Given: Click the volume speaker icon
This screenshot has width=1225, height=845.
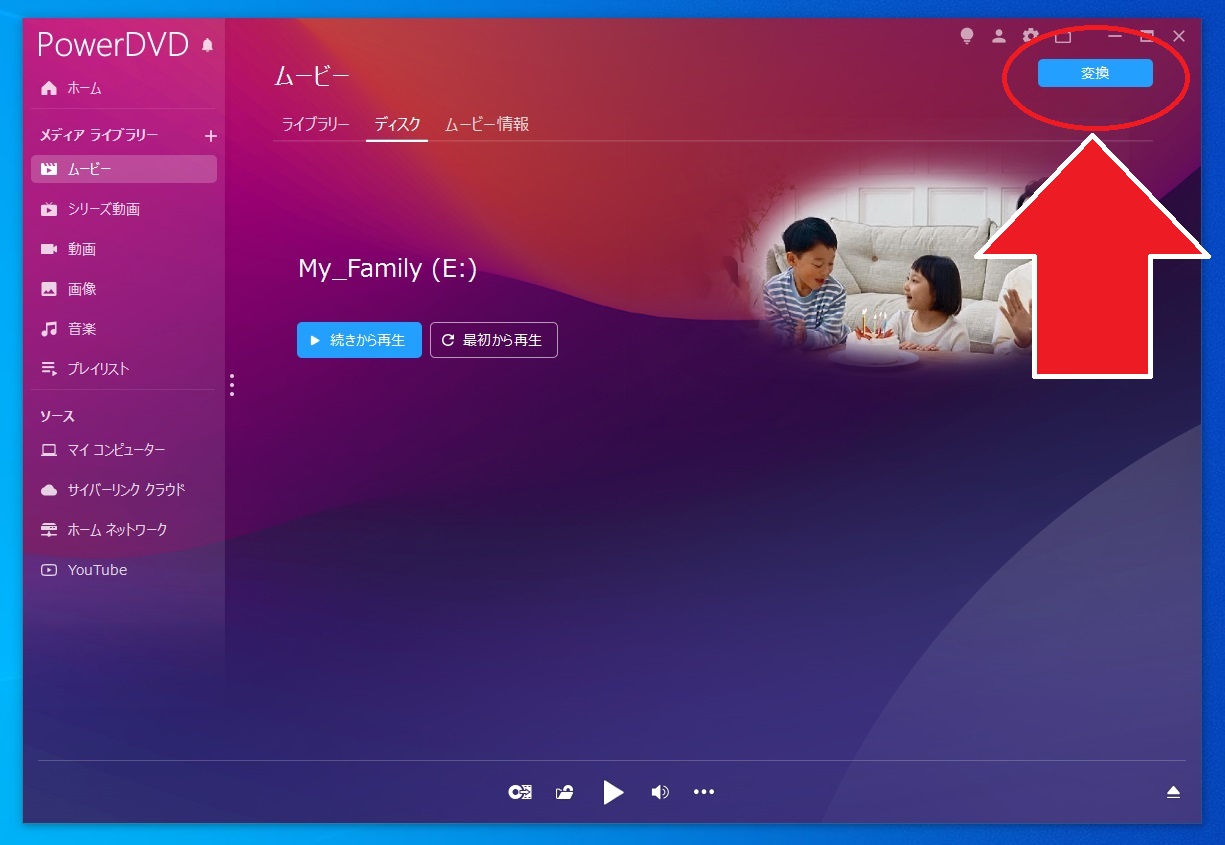Looking at the screenshot, I should tap(660, 792).
